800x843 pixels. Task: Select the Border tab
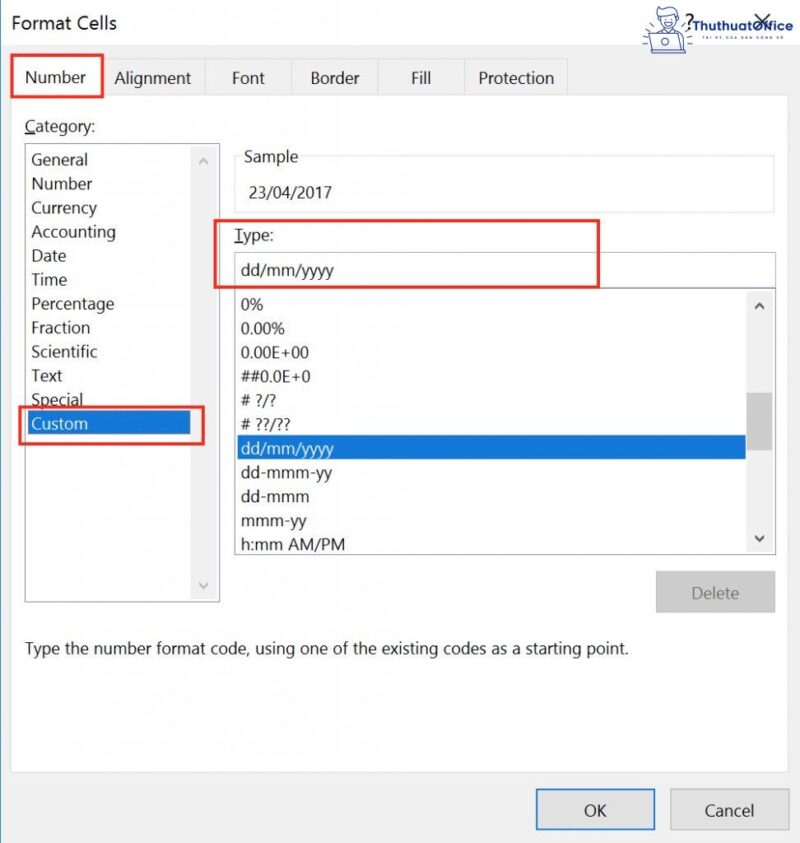(x=334, y=77)
